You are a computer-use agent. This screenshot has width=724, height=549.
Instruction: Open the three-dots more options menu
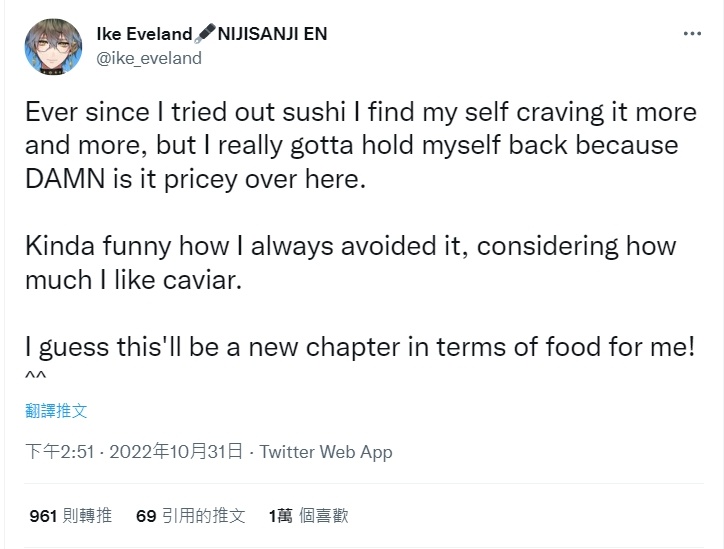(x=692, y=33)
